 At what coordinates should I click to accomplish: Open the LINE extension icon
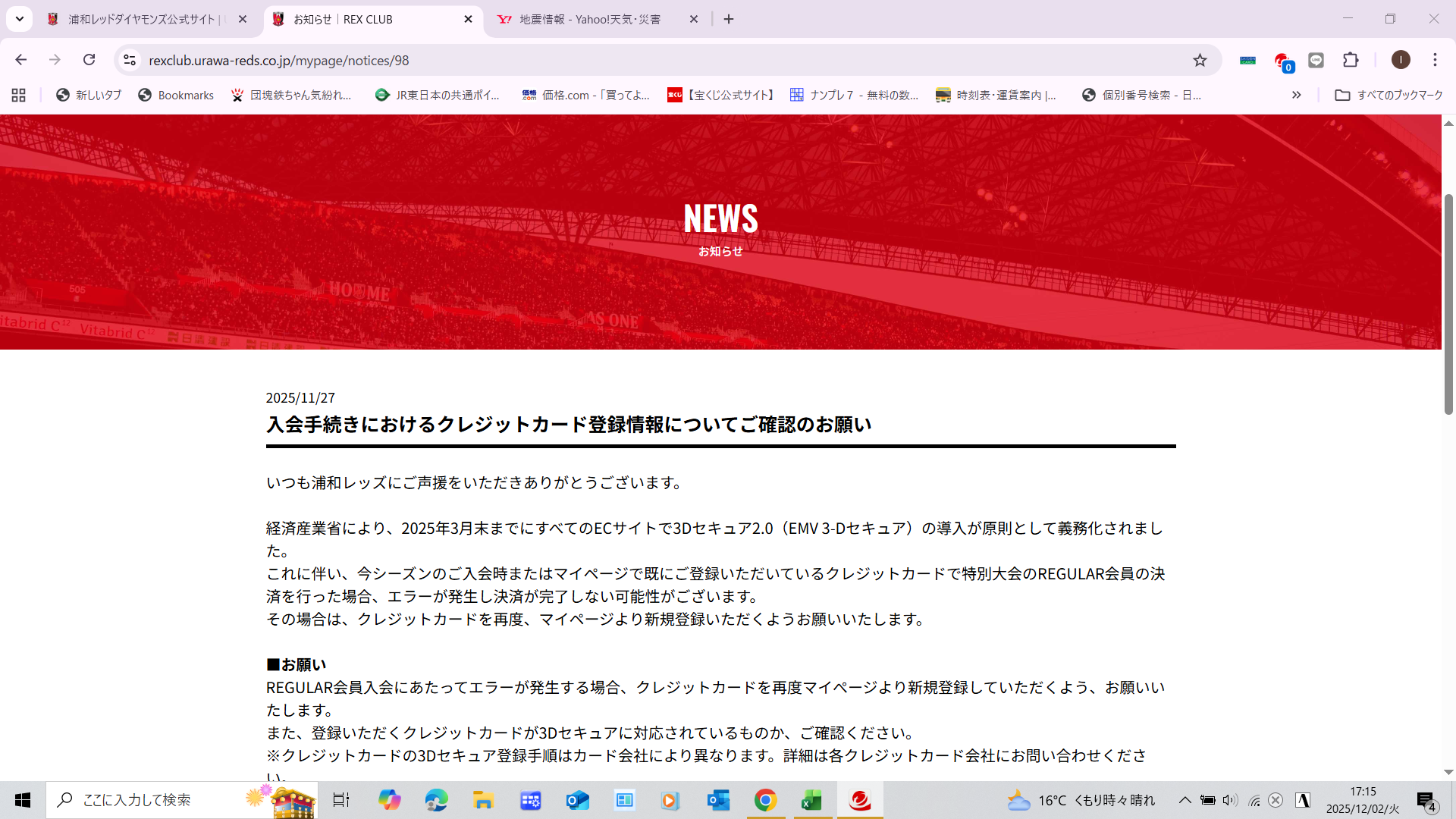[1316, 60]
